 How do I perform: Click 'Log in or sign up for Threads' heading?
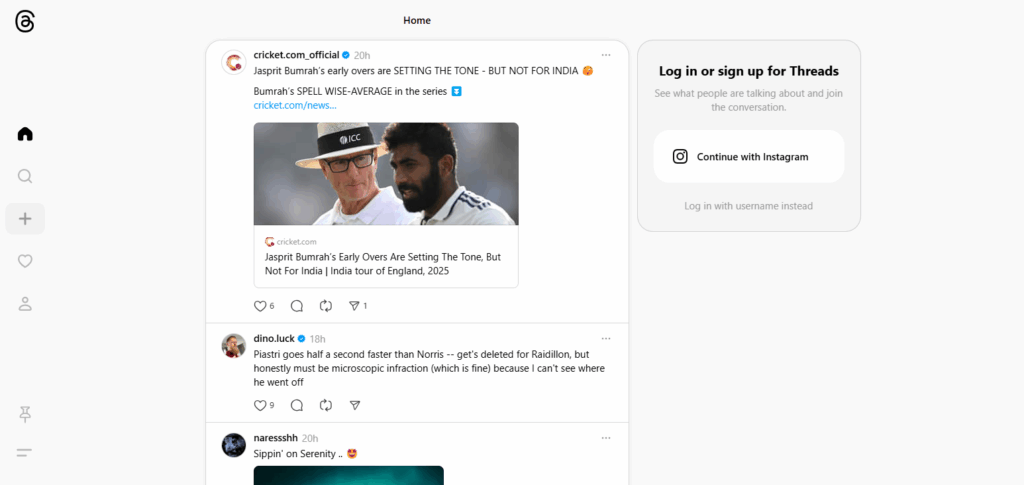coord(749,71)
